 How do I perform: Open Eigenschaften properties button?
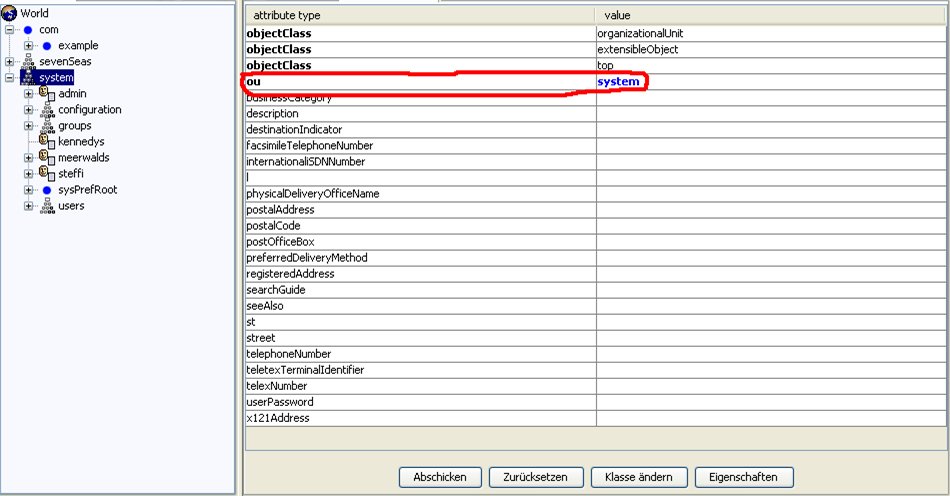point(743,477)
